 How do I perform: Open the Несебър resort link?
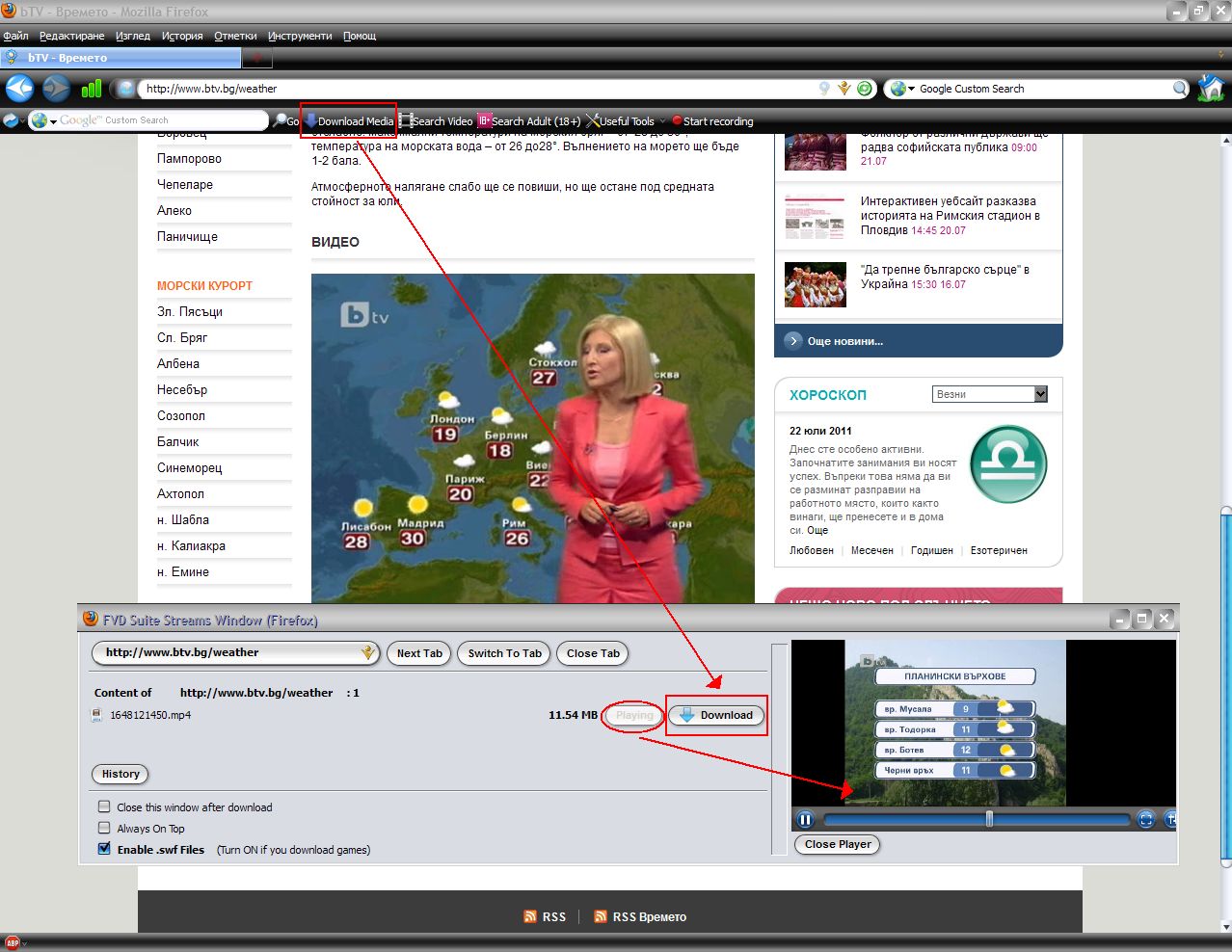click(x=182, y=390)
